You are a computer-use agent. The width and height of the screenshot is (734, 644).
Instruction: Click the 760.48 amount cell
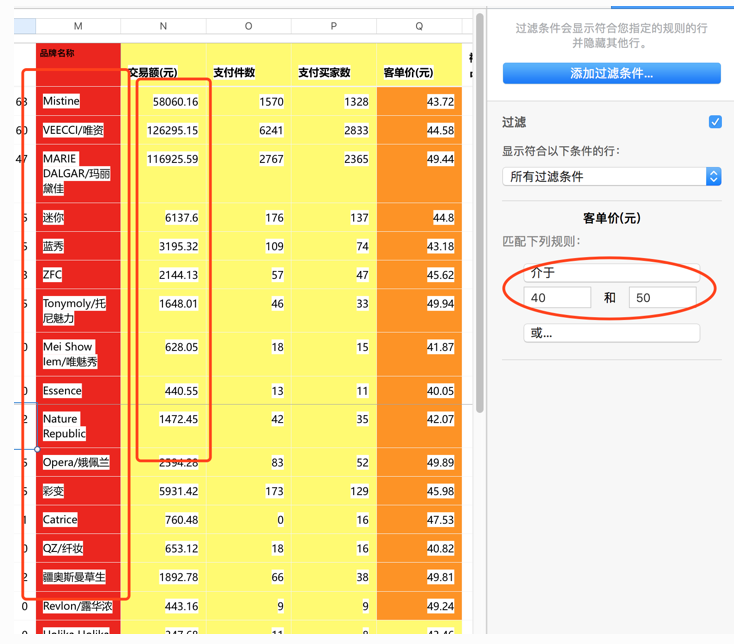pos(163,520)
